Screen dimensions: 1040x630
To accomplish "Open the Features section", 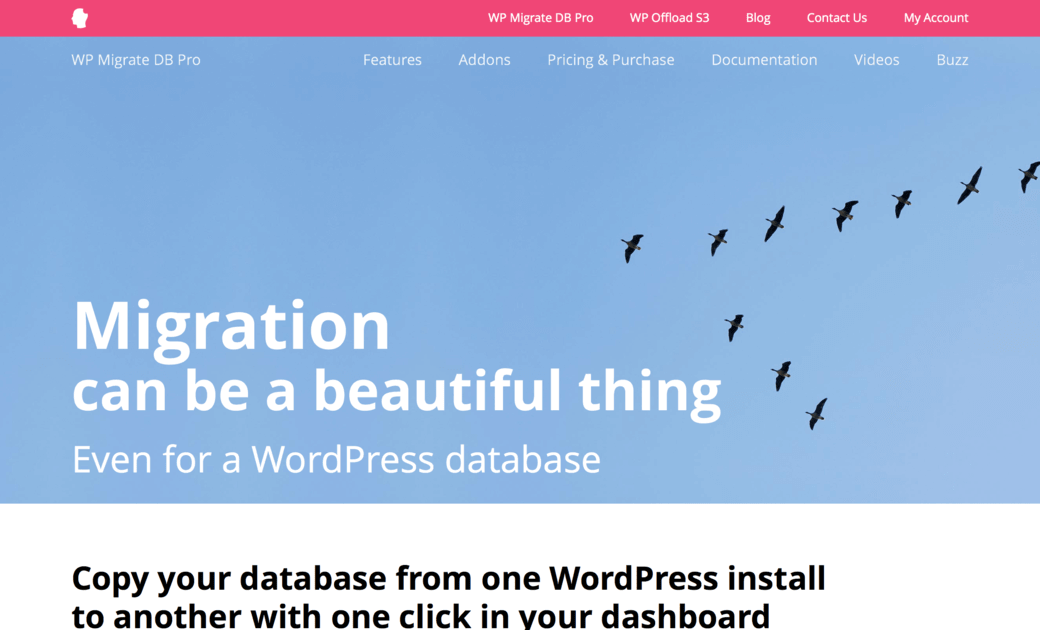I will tap(392, 60).
